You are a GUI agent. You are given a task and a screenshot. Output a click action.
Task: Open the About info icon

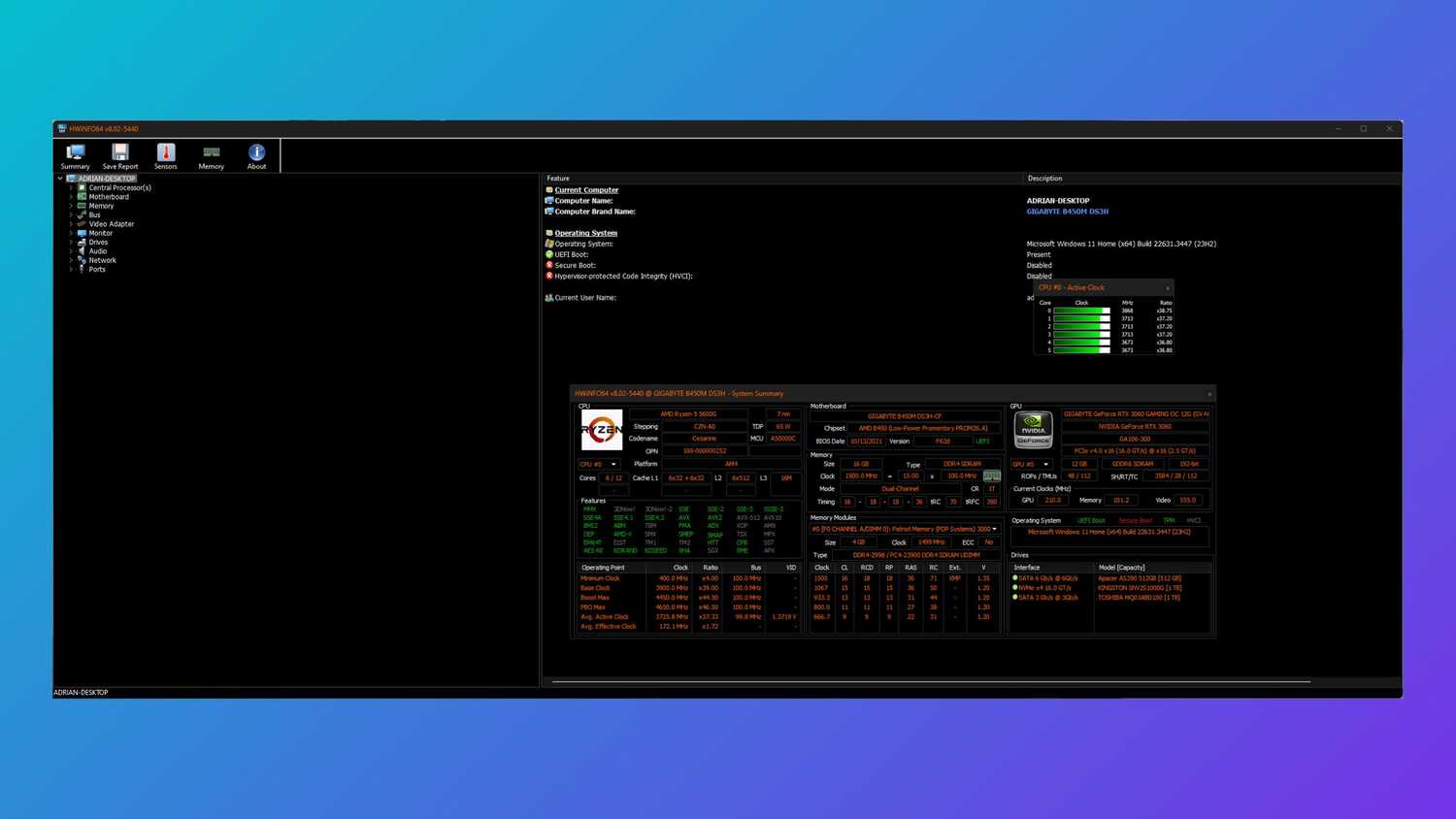256,155
